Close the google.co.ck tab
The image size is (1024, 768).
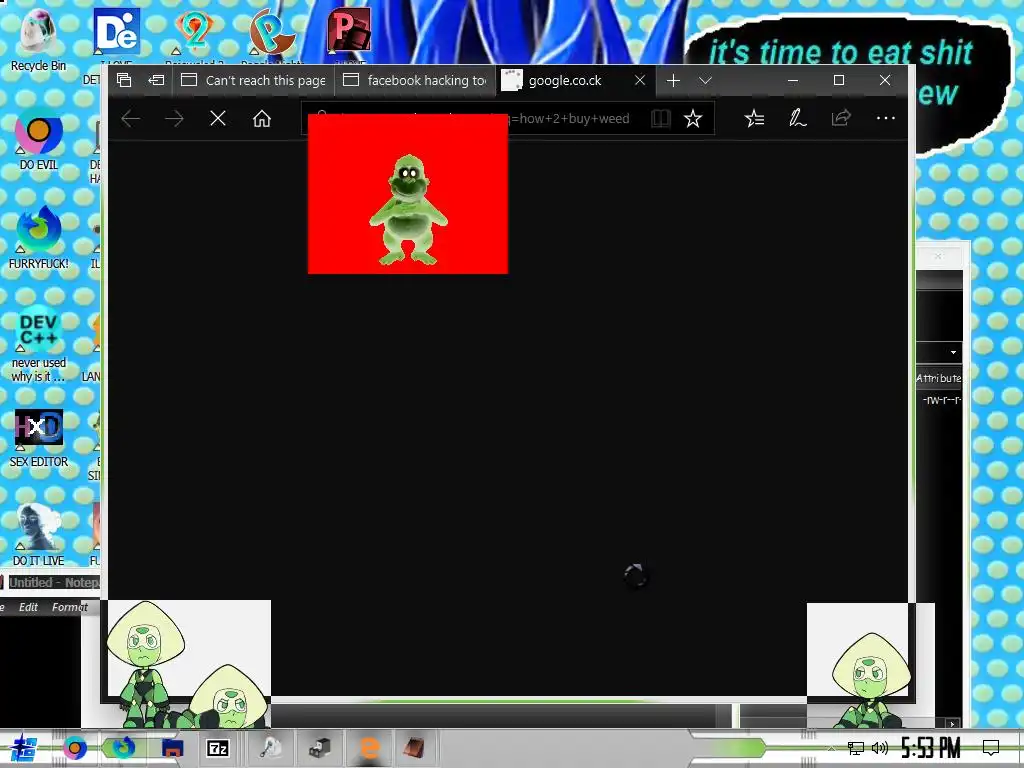(x=640, y=80)
